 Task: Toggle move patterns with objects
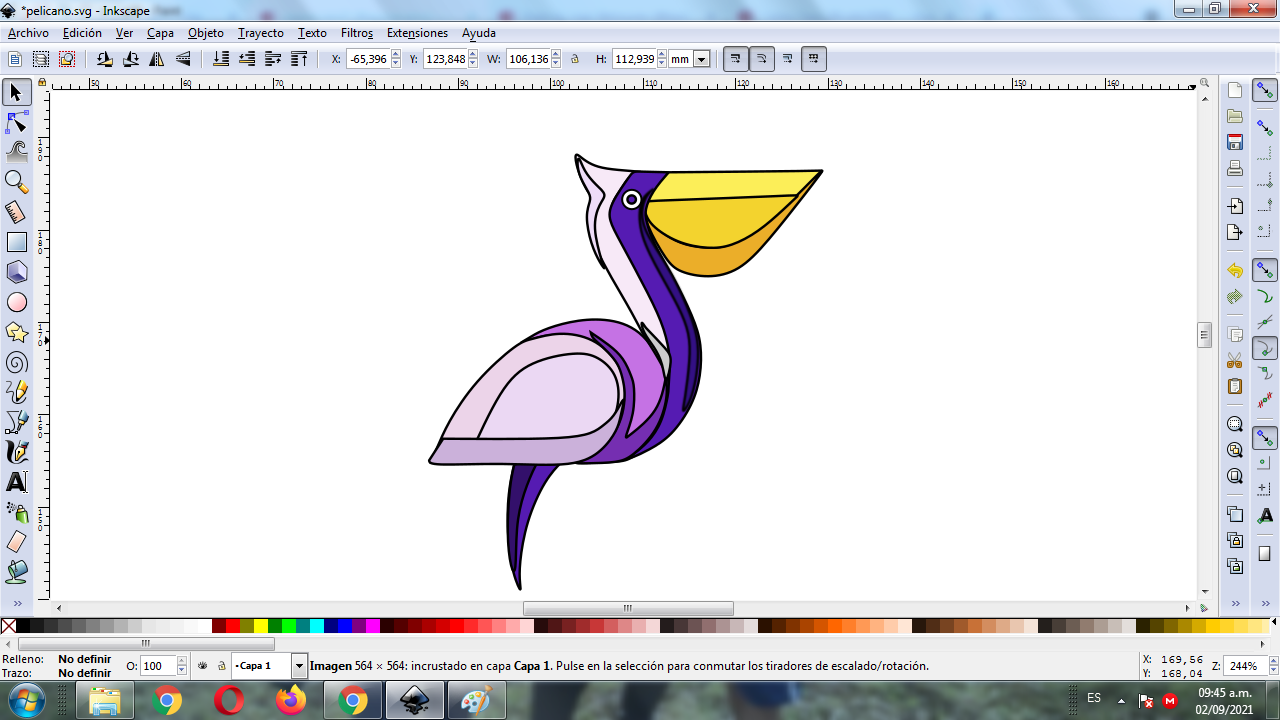pyautogui.click(x=814, y=59)
